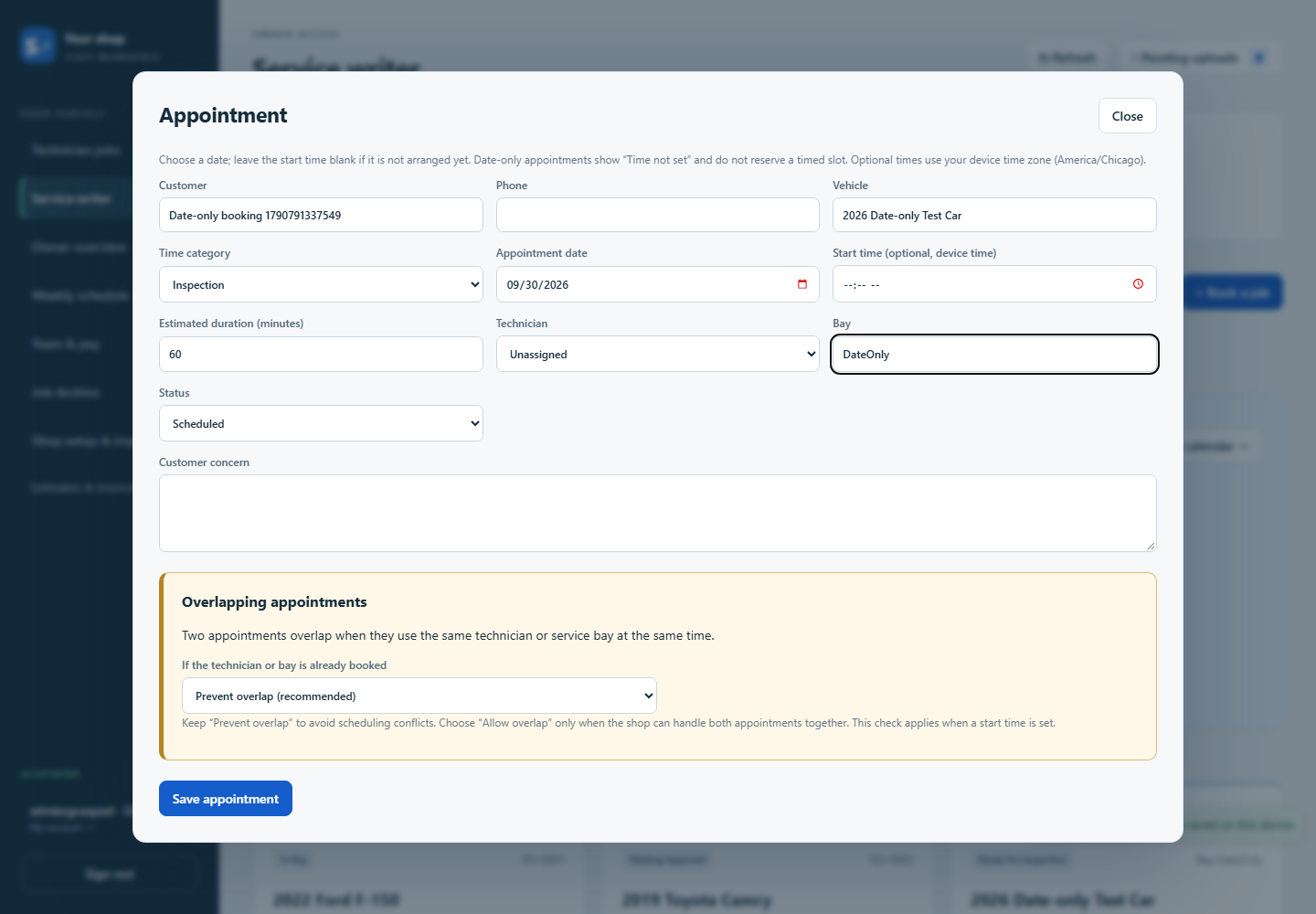1316x914 pixels.
Task: Expand the Status dropdown showing Scheduled
Action: coord(321,423)
